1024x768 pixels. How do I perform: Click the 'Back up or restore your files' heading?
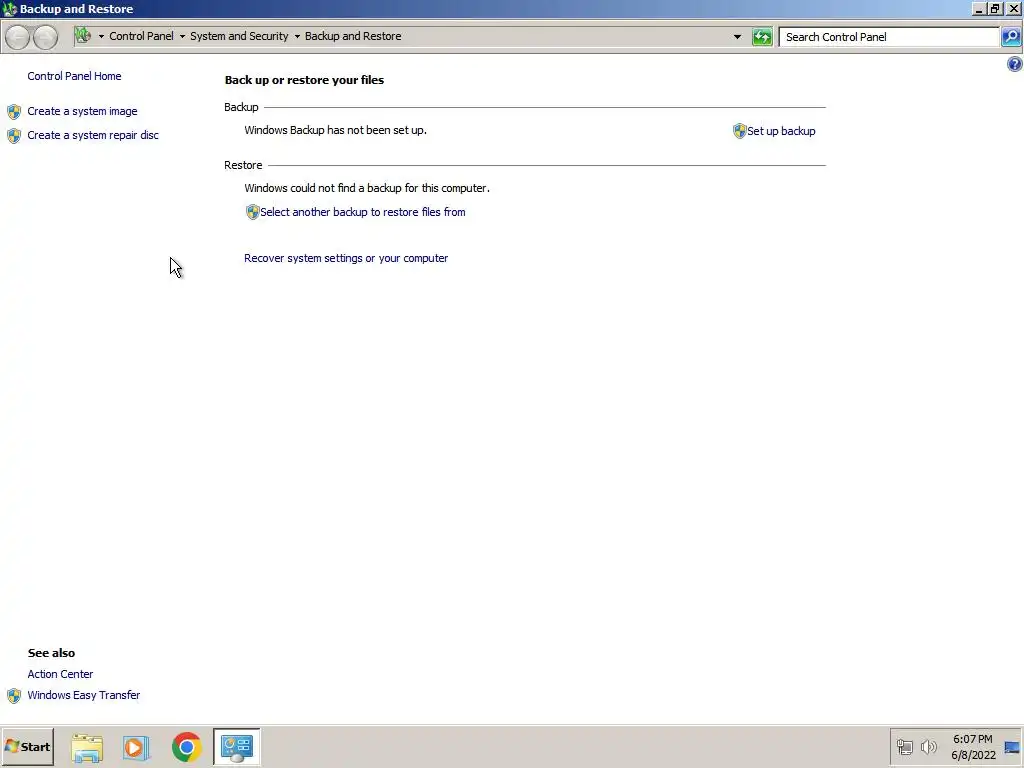point(304,80)
